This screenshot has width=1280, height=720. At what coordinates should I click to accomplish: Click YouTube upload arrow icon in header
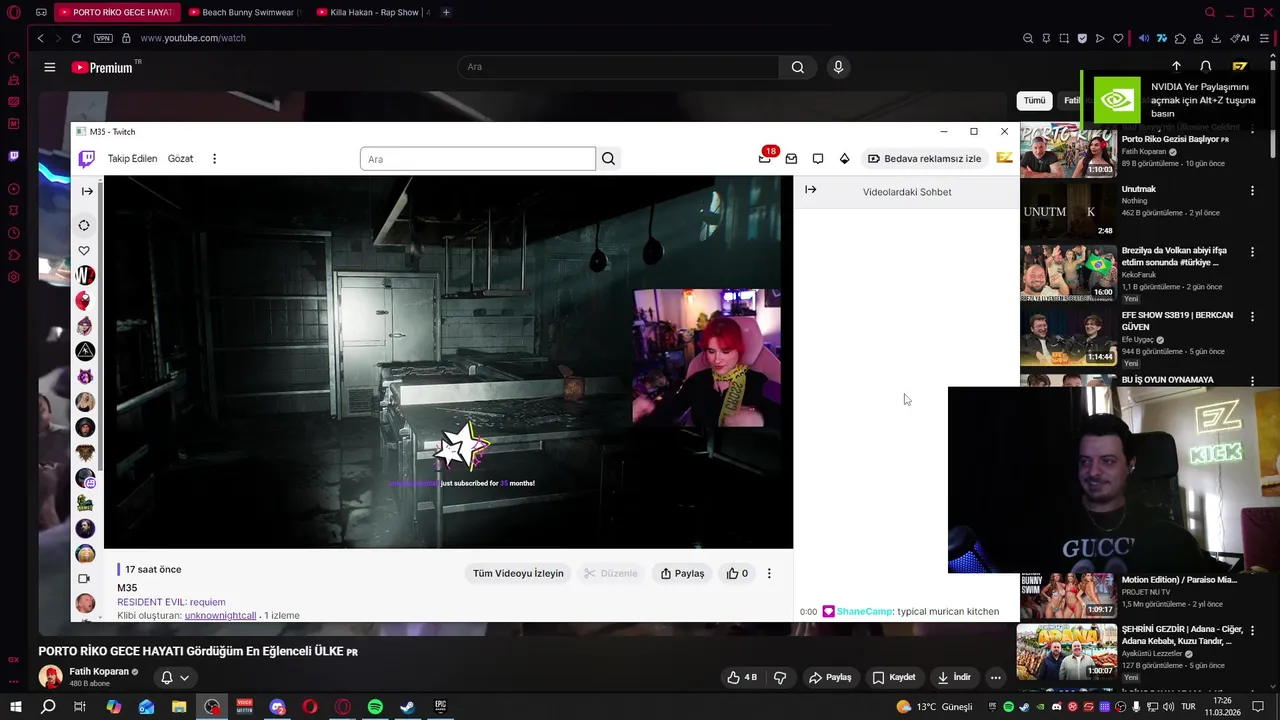coord(1176,67)
